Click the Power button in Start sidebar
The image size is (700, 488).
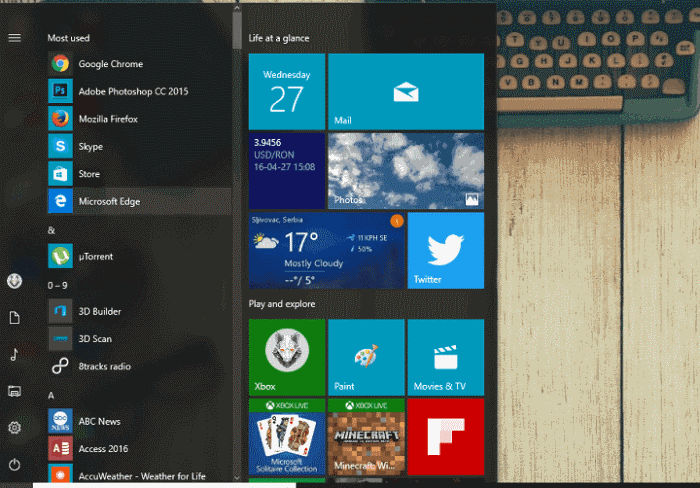14,465
